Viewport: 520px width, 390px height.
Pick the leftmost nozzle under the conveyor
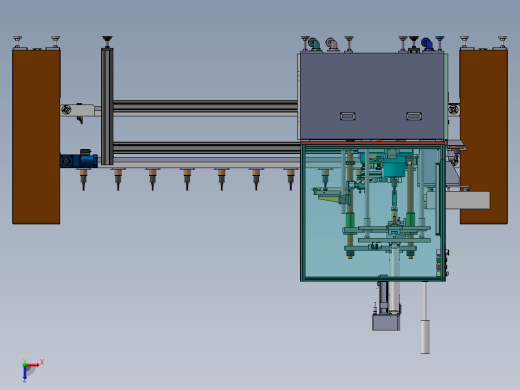pyautogui.click(x=83, y=180)
